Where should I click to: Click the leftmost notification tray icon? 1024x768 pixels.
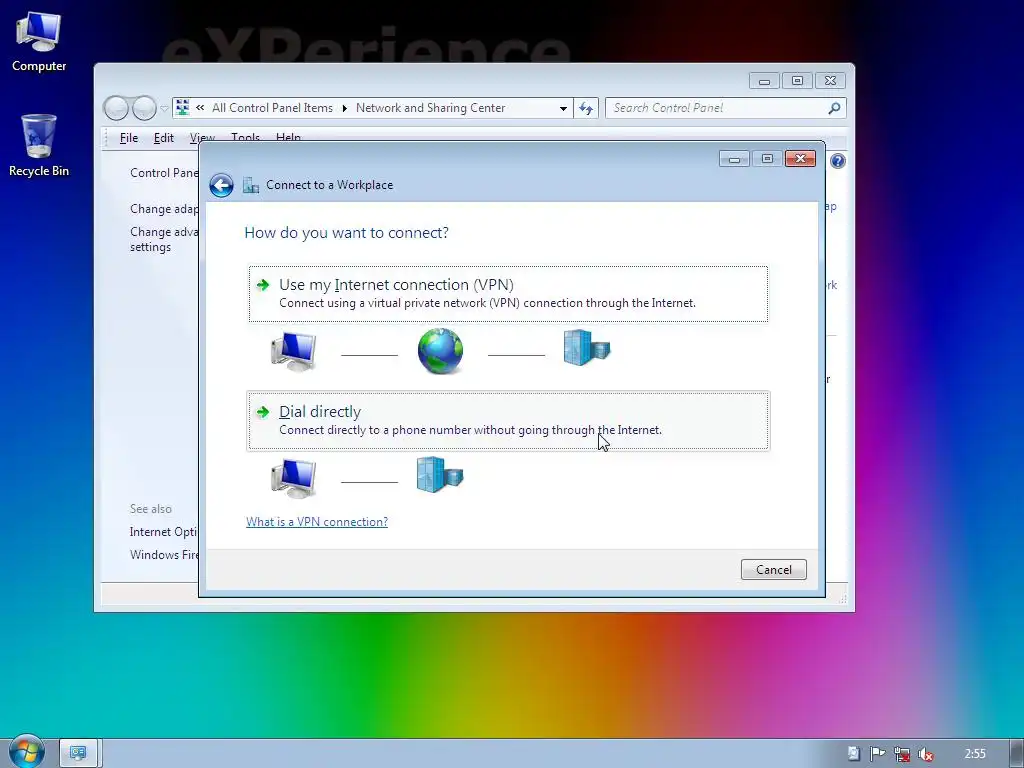pos(853,754)
